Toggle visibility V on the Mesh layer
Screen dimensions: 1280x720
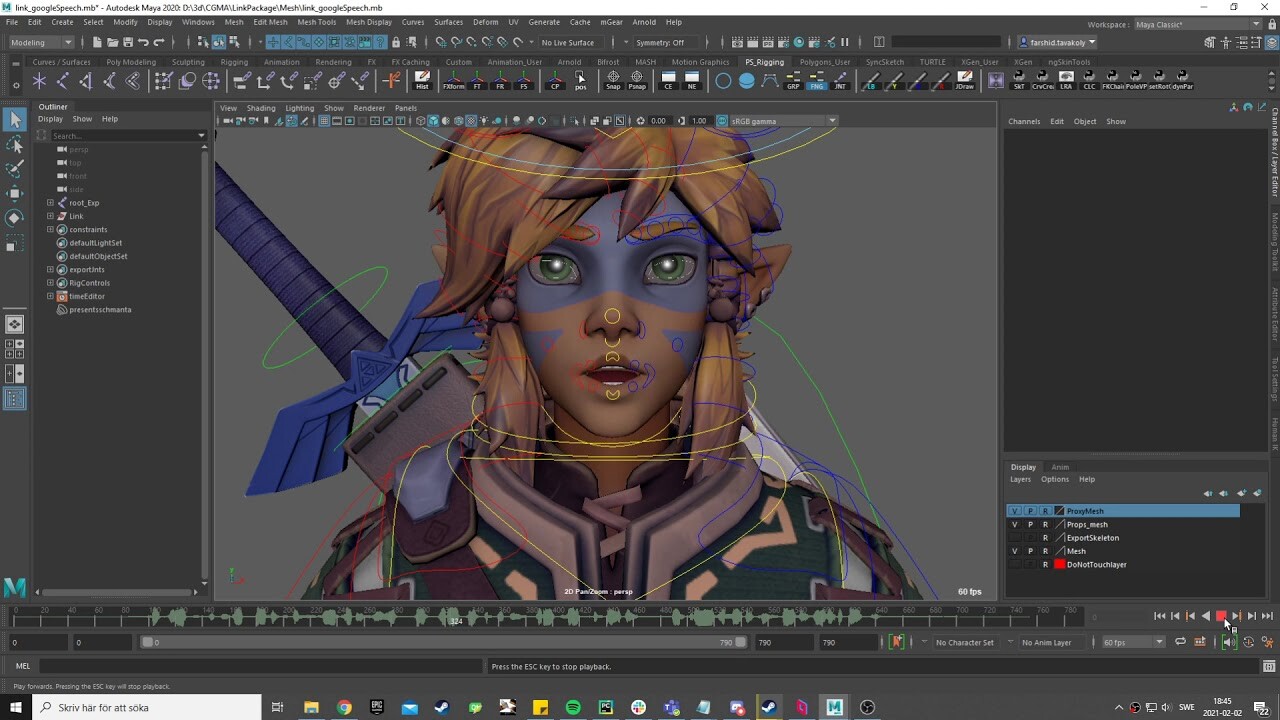(1014, 551)
